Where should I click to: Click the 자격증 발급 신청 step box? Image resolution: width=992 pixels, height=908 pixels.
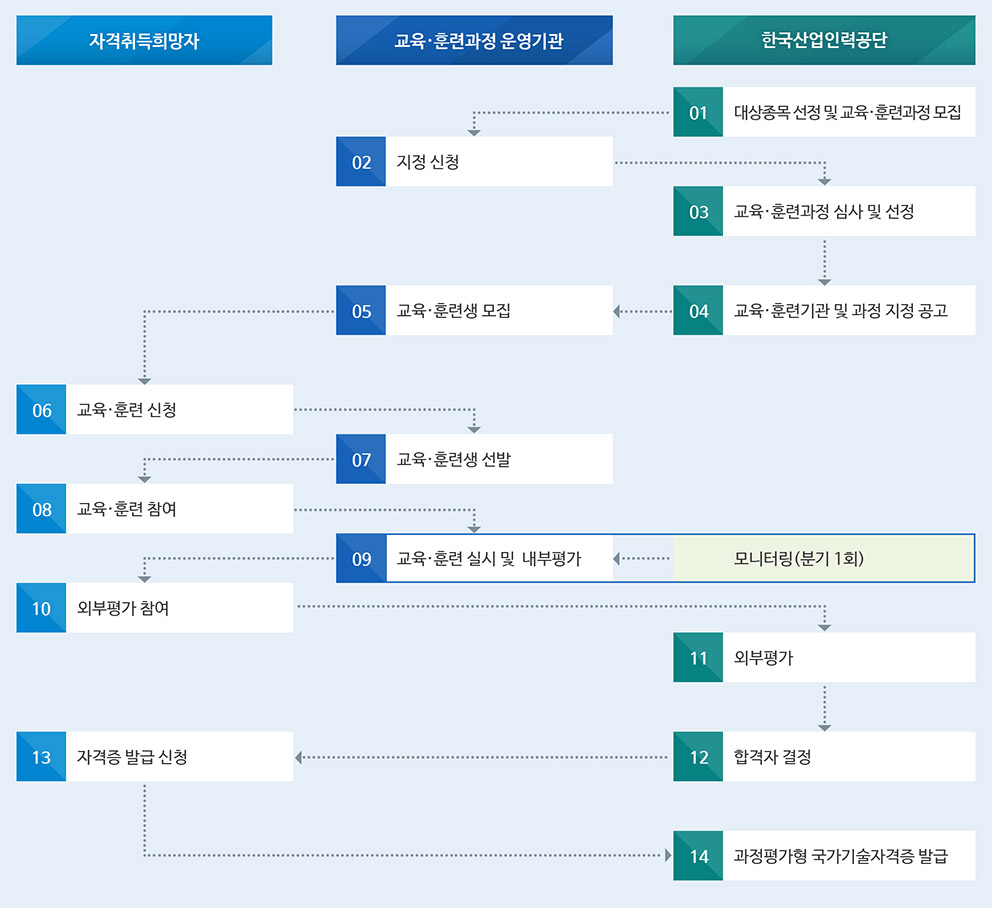click(x=178, y=756)
